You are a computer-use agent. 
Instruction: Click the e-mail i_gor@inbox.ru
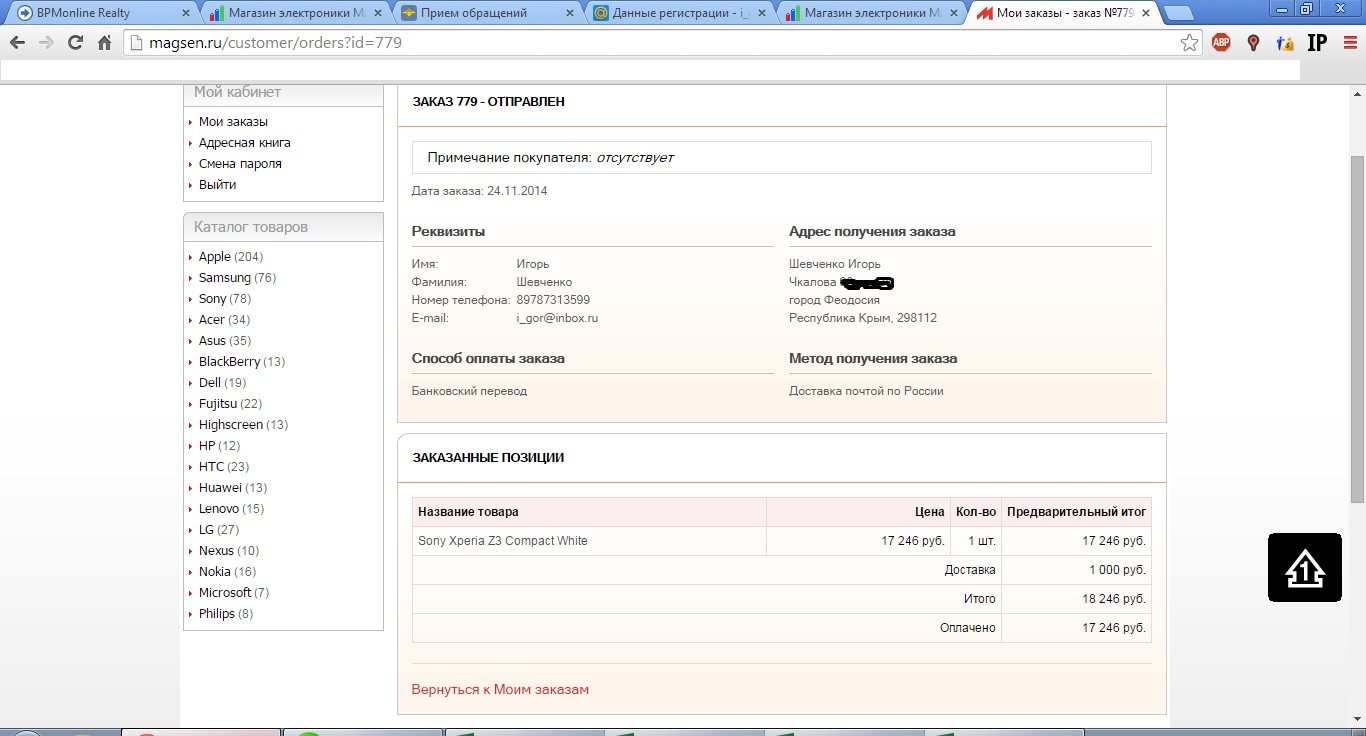[557, 318]
